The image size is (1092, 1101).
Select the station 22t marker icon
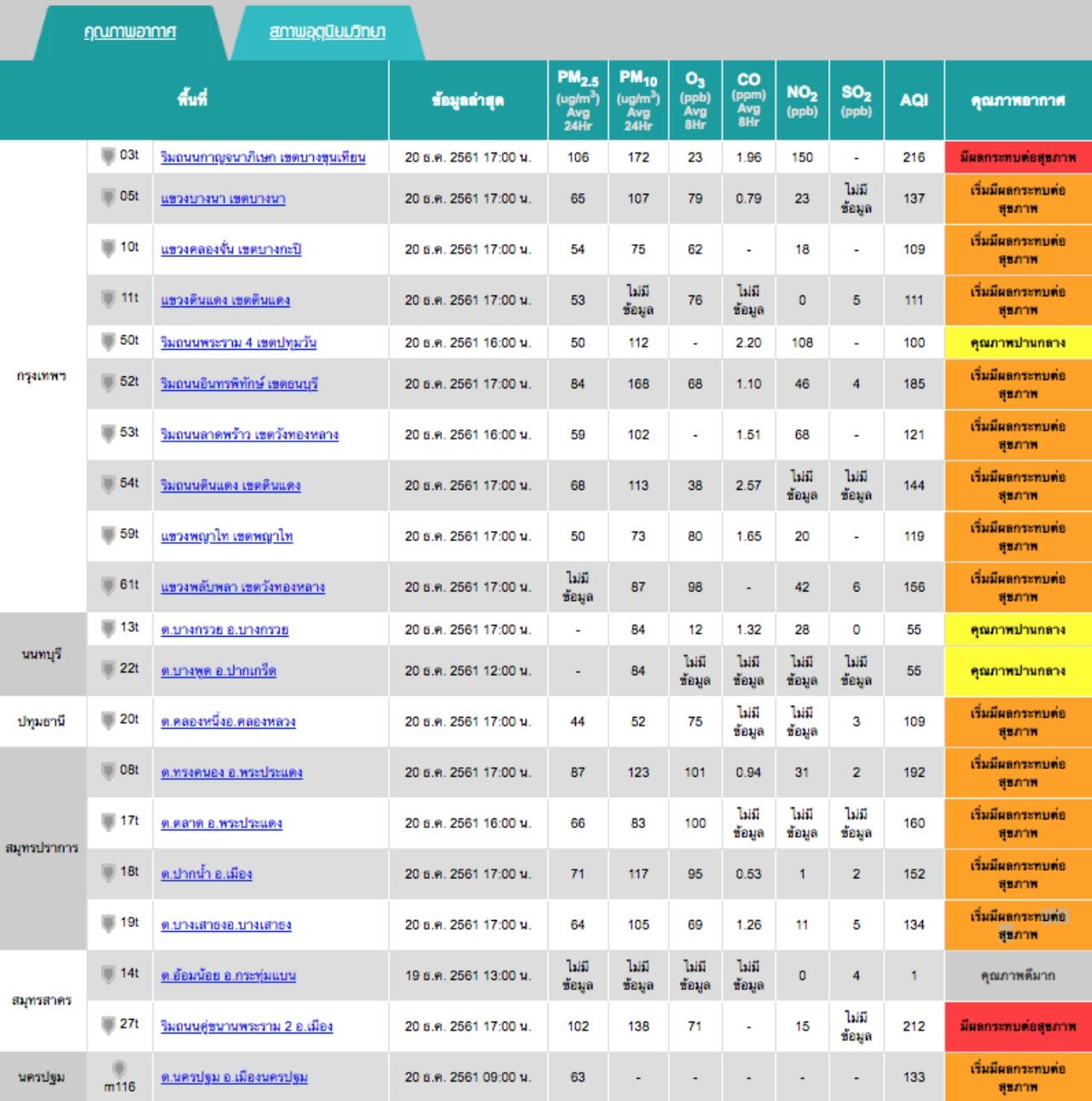click(107, 669)
